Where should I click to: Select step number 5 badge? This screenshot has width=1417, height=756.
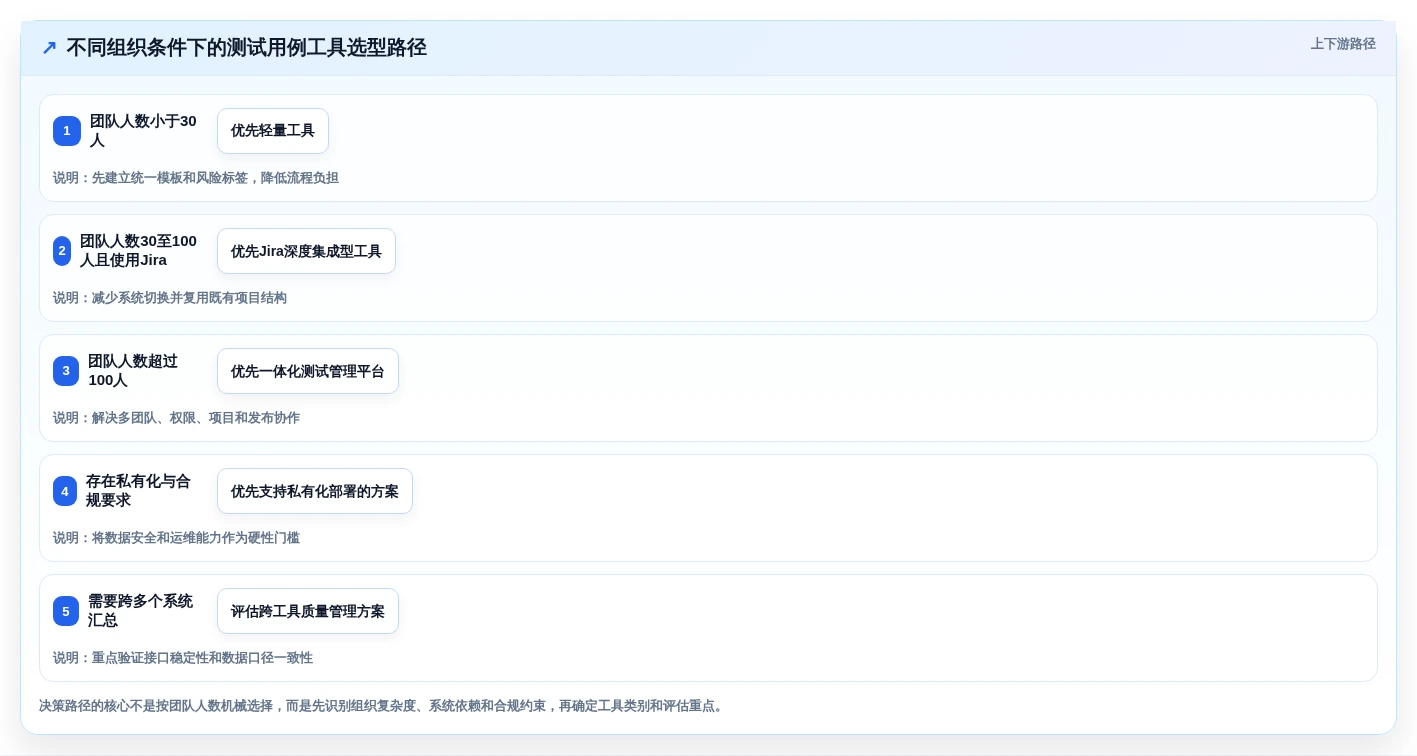[x=66, y=611]
